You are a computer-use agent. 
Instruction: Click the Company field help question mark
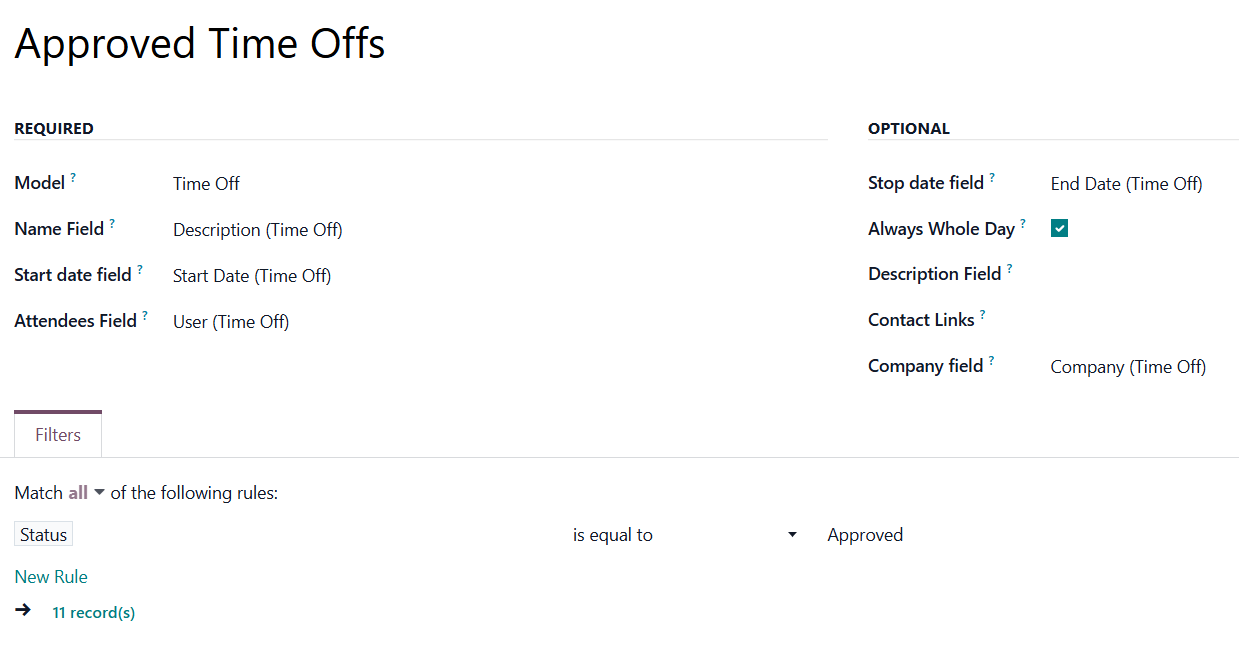point(991,361)
